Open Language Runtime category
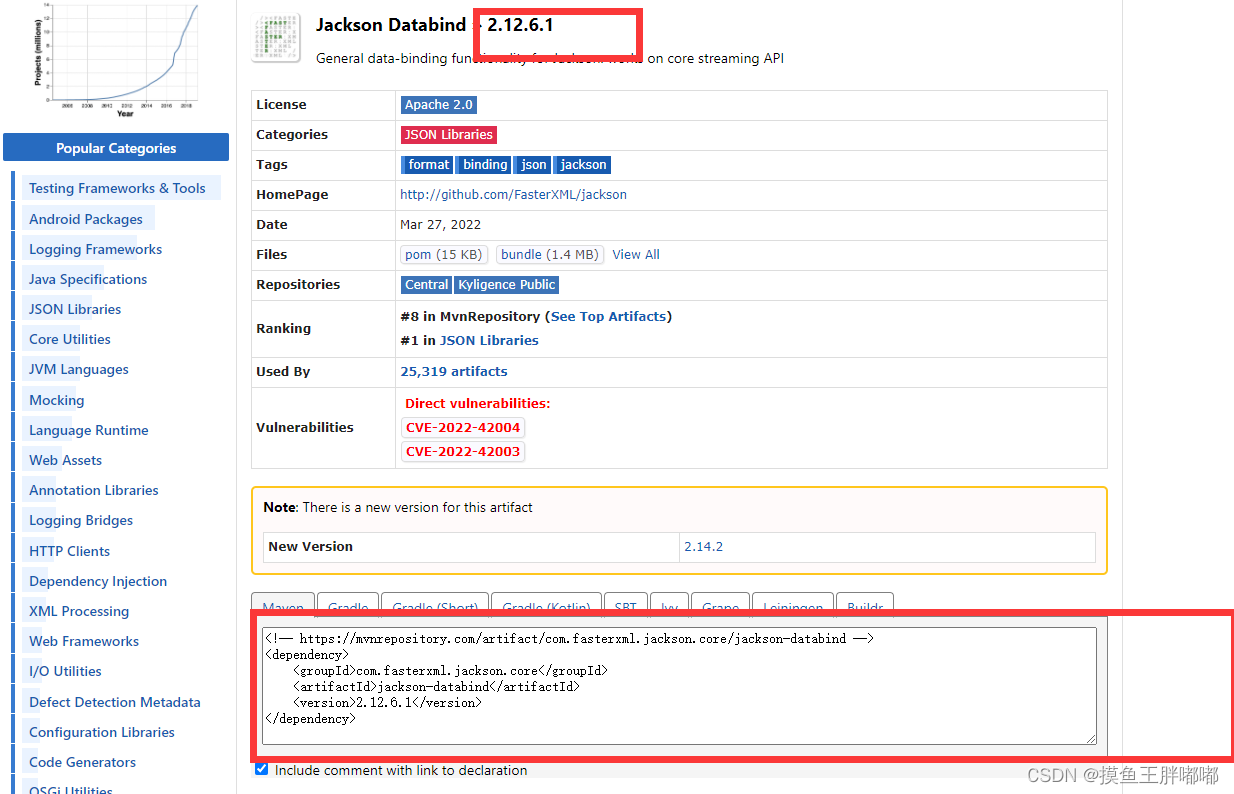The height and width of the screenshot is (794, 1234). coord(89,430)
